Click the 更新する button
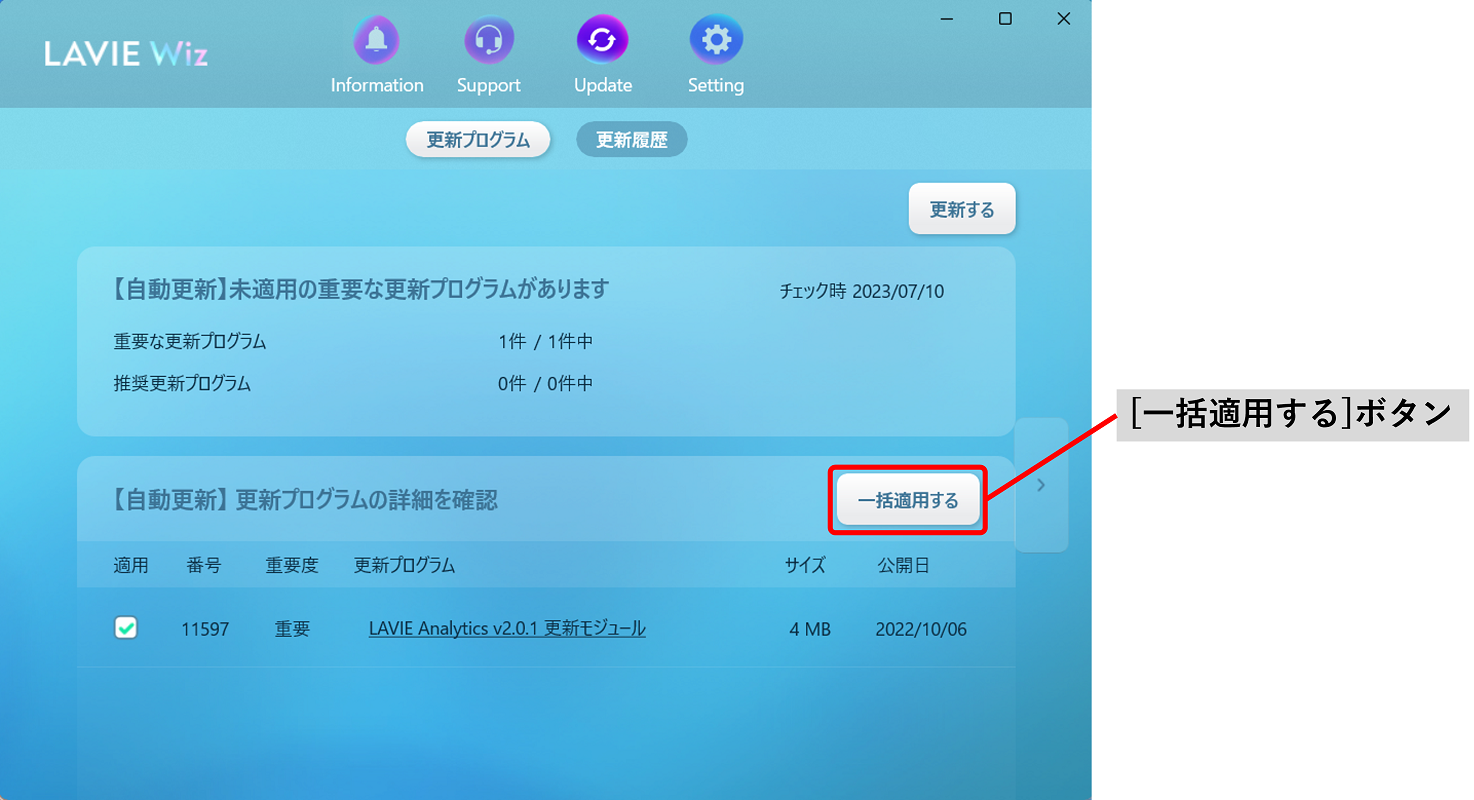The height and width of the screenshot is (800, 1474). click(x=960, y=208)
